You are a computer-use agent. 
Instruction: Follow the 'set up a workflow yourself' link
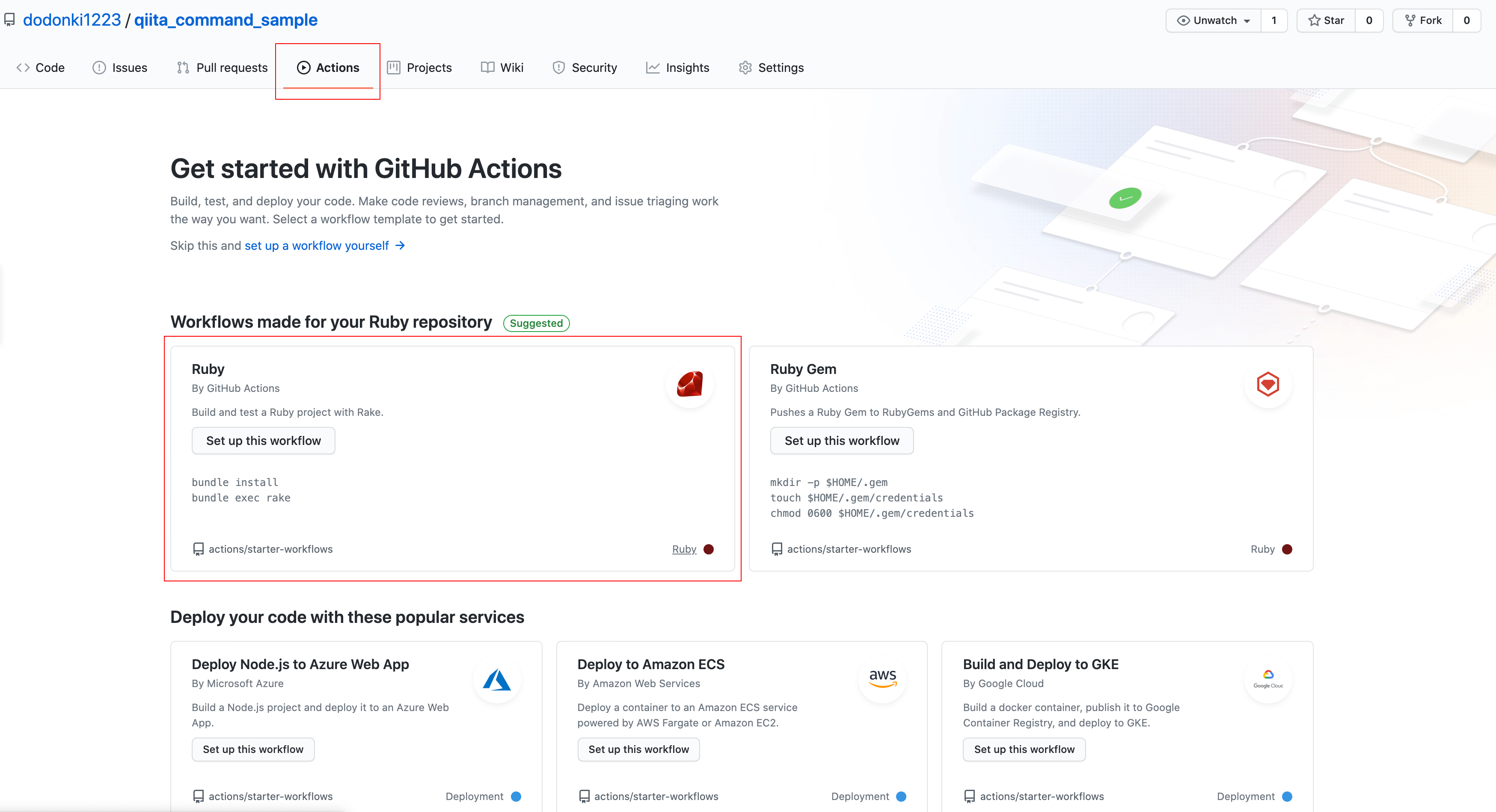pyautogui.click(x=317, y=246)
